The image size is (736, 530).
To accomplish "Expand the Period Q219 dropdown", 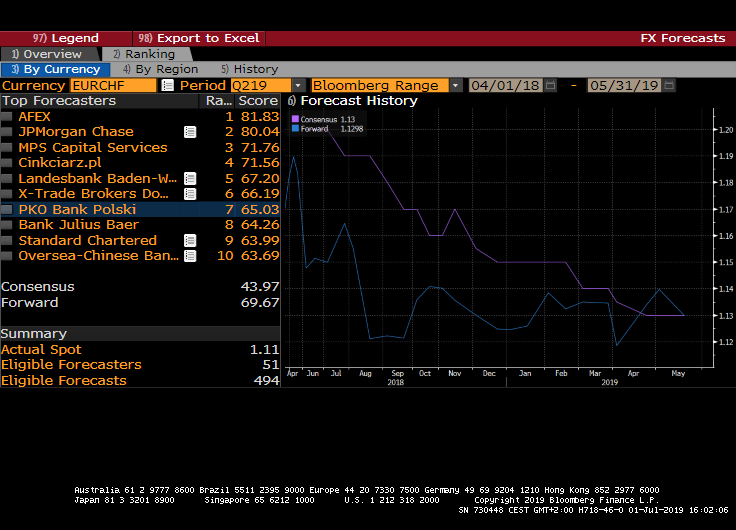I will [x=298, y=86].
